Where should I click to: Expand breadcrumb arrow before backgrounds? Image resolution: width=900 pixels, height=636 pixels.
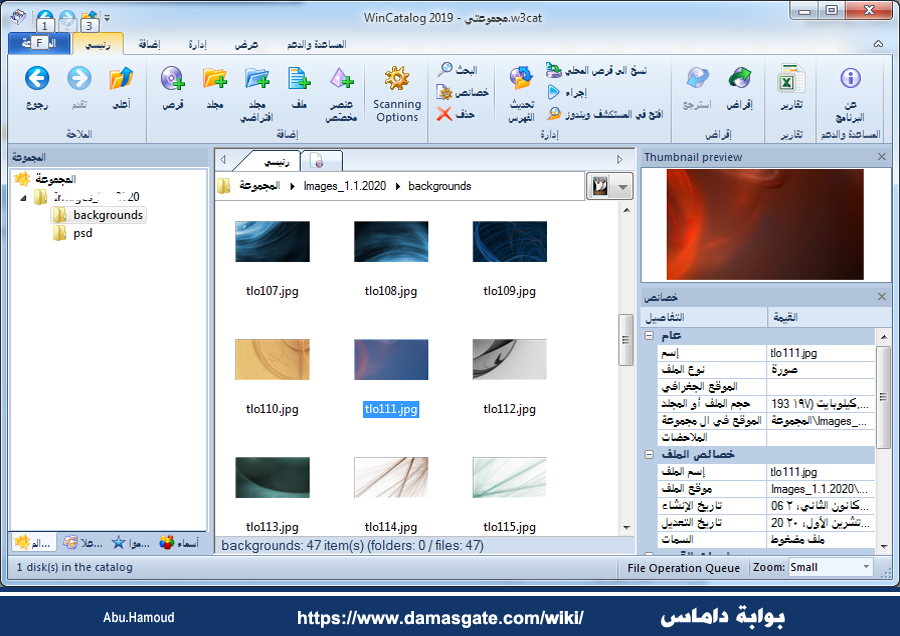[x=397, y=187]
